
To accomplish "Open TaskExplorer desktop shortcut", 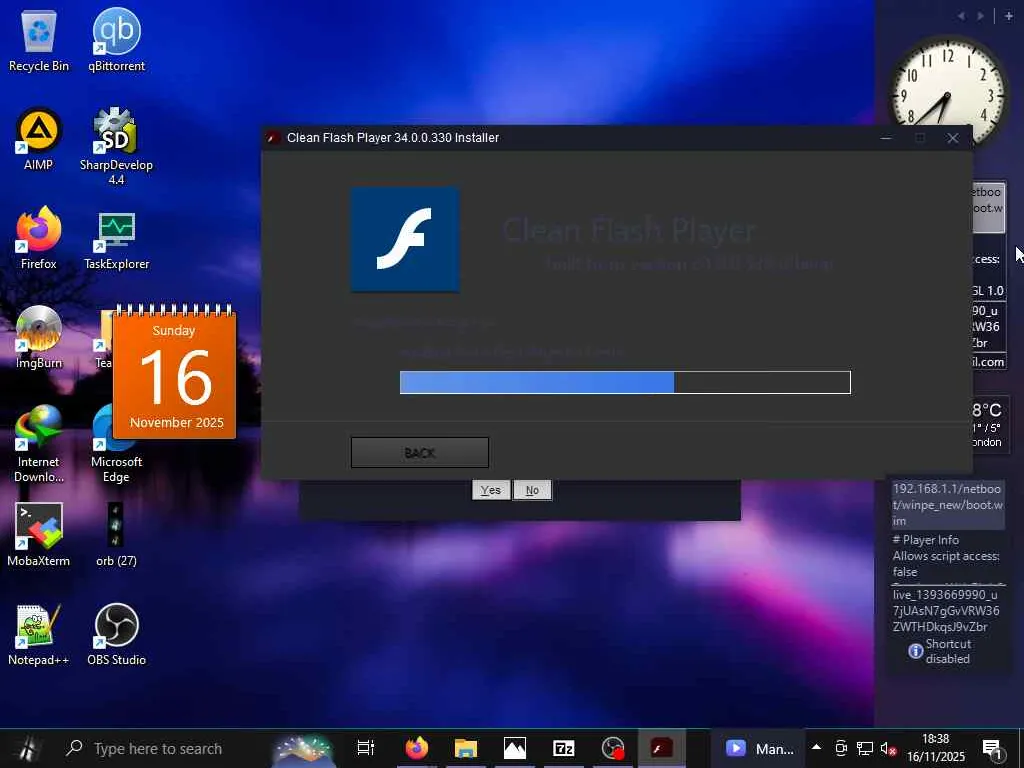I will click(x=116, y=238).
